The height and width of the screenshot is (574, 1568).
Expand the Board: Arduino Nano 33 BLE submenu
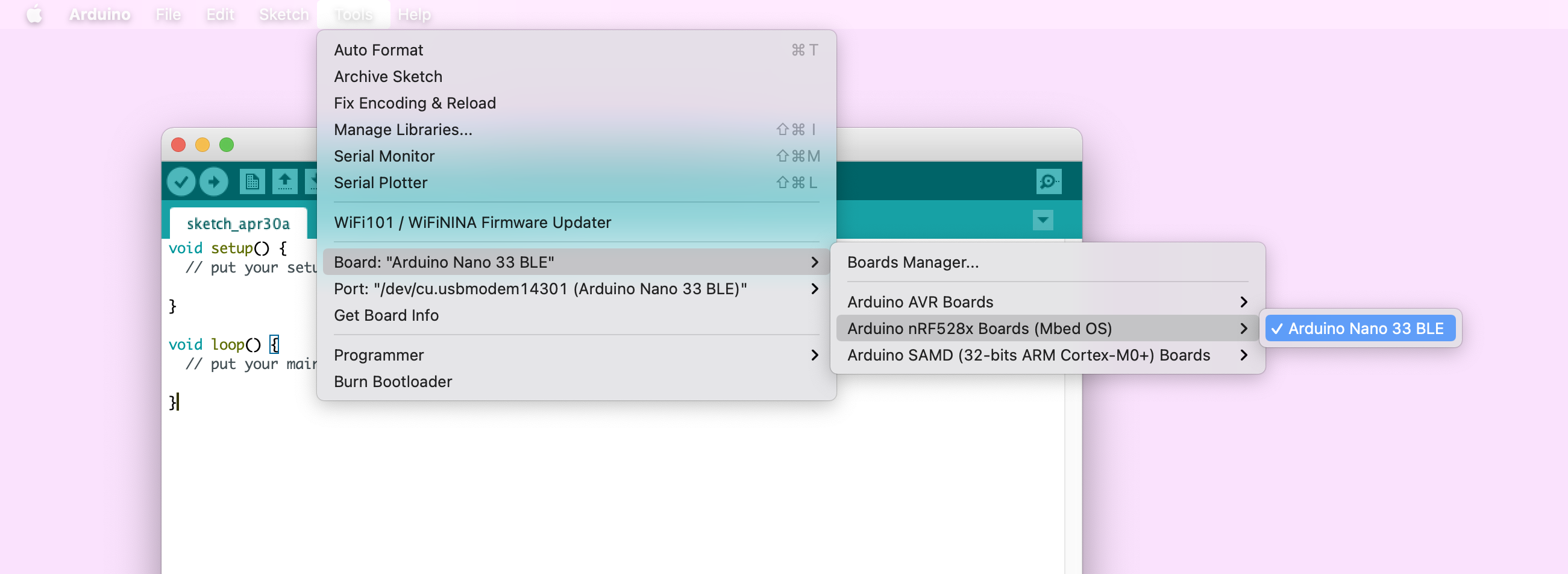pos(576,262)
